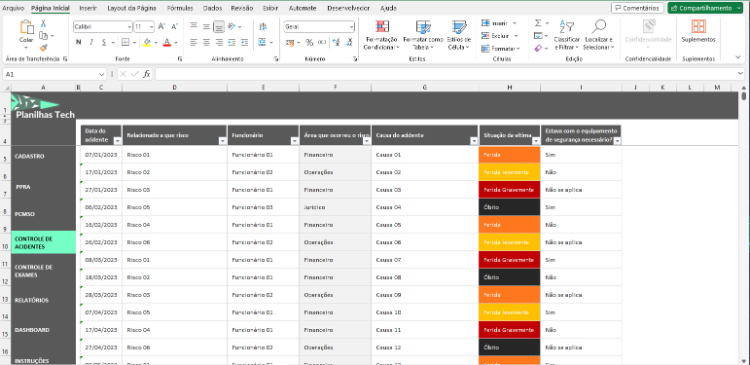Image resolution: width=750 pixels, height=365 pixels.
Task: Align text to top of cell
Action: pos(194,26)
